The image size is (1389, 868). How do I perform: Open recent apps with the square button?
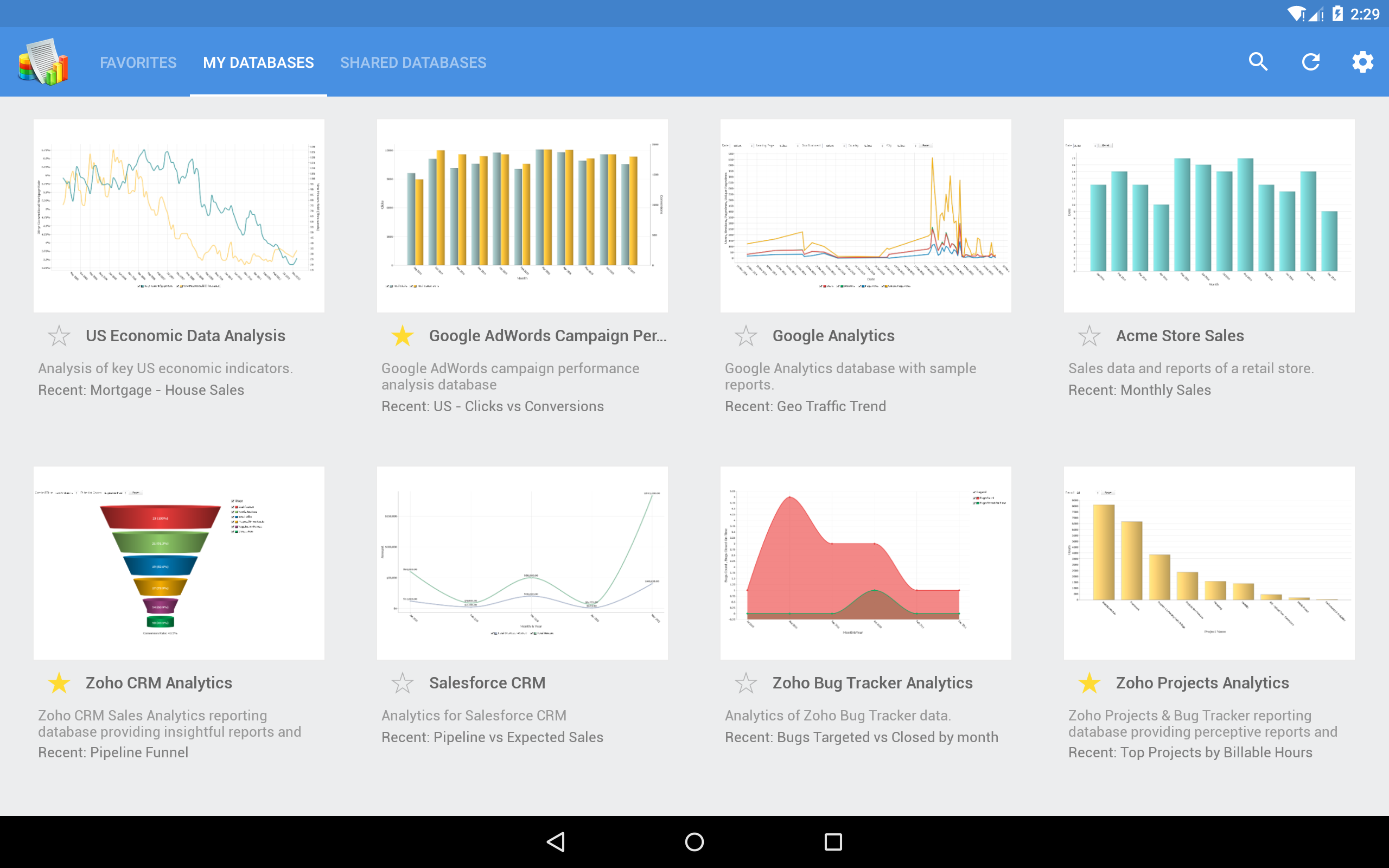click(x=833, y=841)
